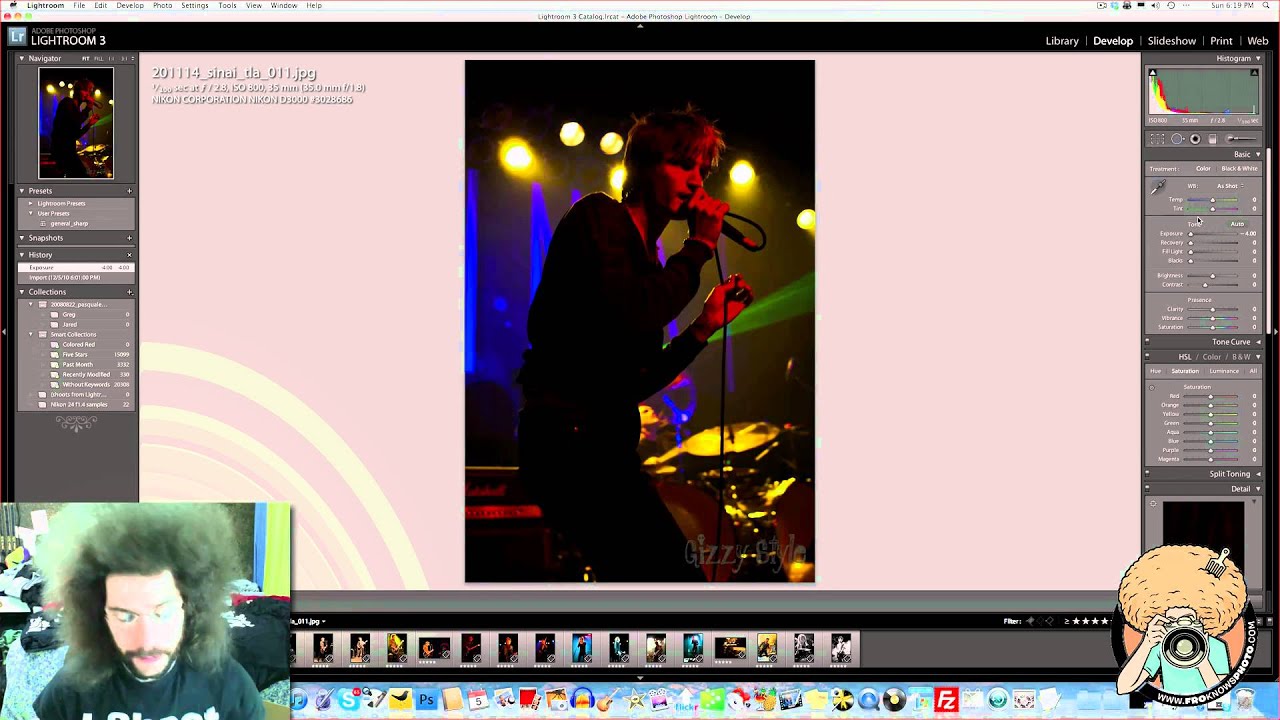This screenshot has height=720, width=1280.
Task: Switch to the Library module
Action: pyautogui.click(x=1062, y=41)
